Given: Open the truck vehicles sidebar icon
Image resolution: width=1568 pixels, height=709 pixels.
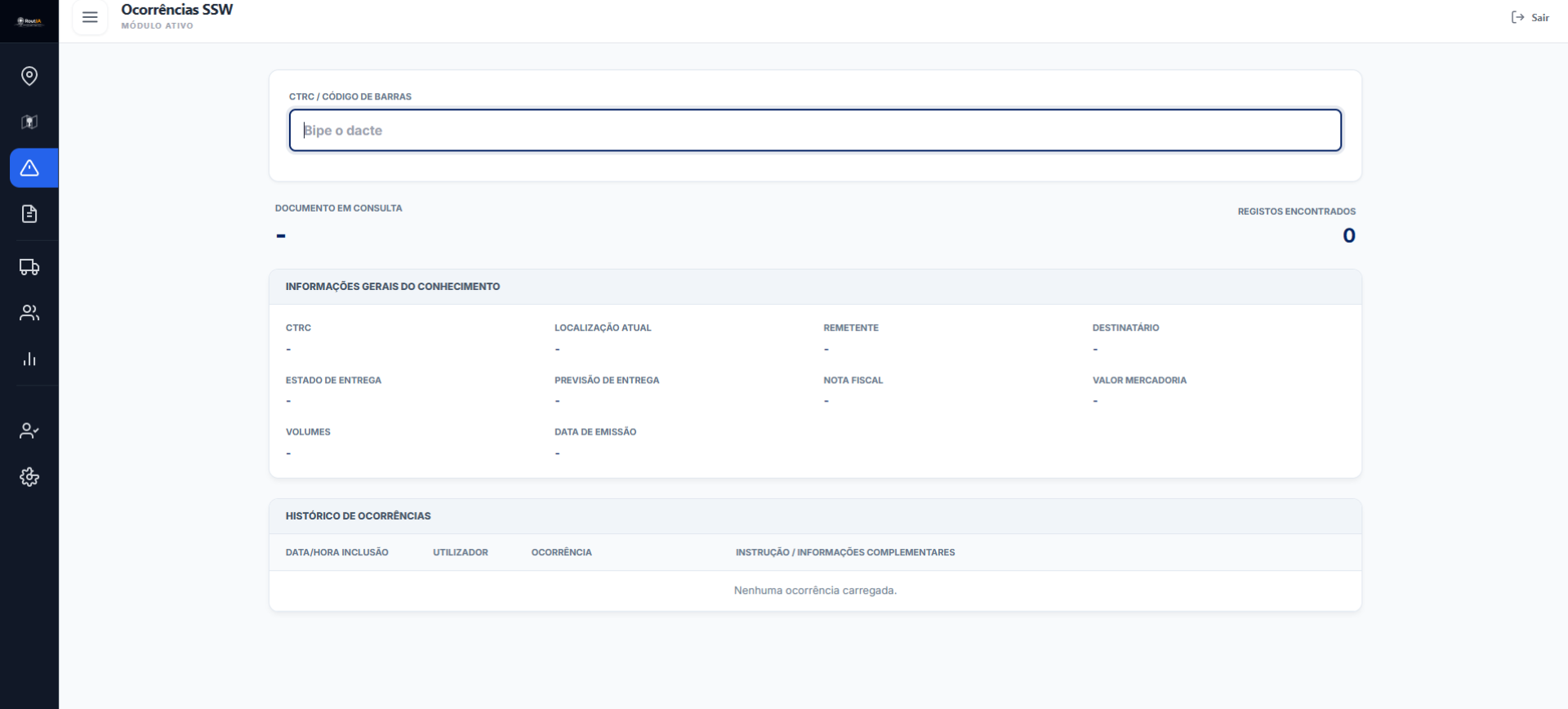Looking at the screenshot, I should point(29,267).
